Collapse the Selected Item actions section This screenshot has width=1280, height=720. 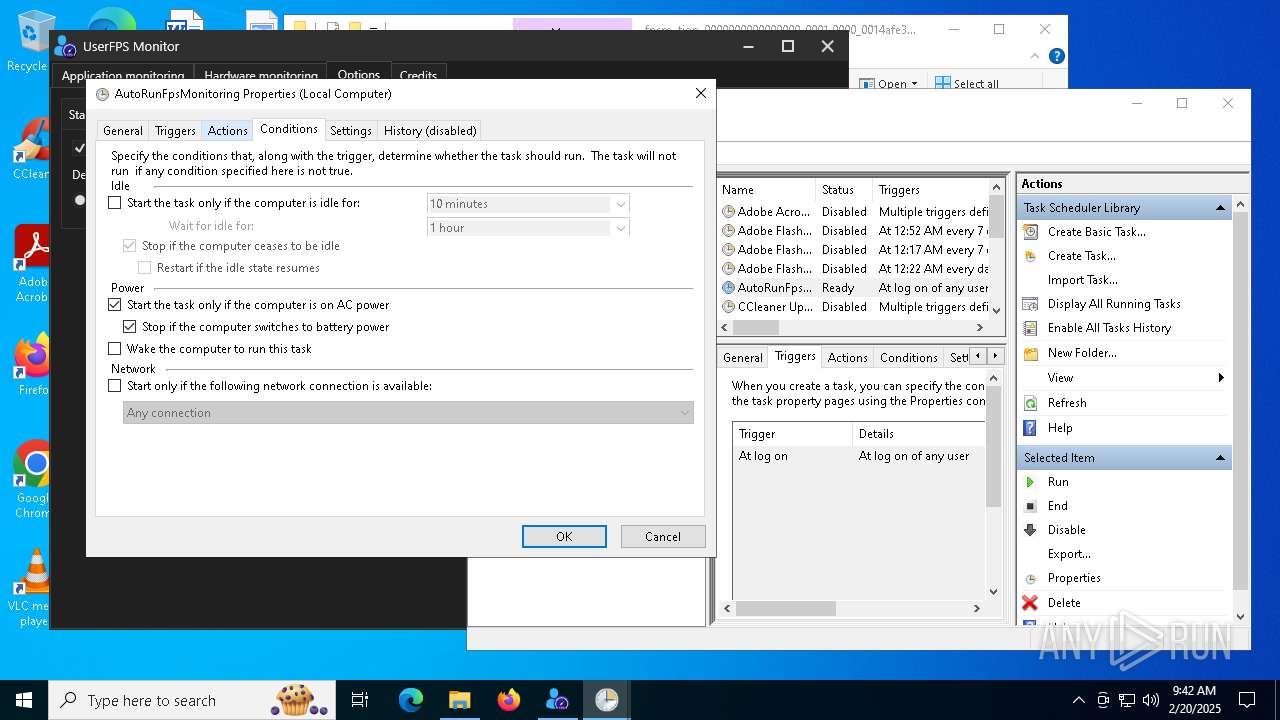[1220, 458]
